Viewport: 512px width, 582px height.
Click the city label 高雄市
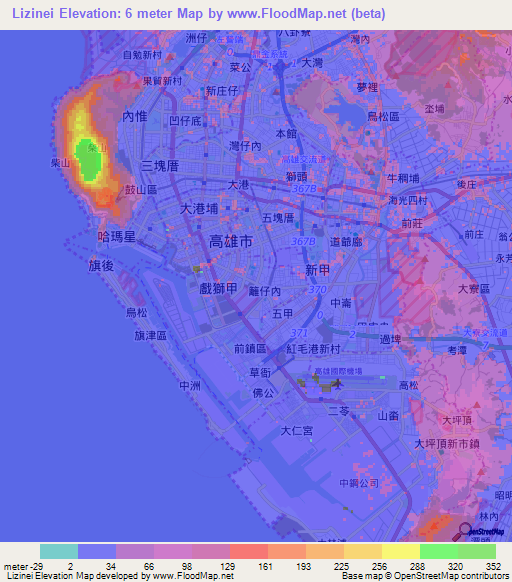tap(231, 242)
